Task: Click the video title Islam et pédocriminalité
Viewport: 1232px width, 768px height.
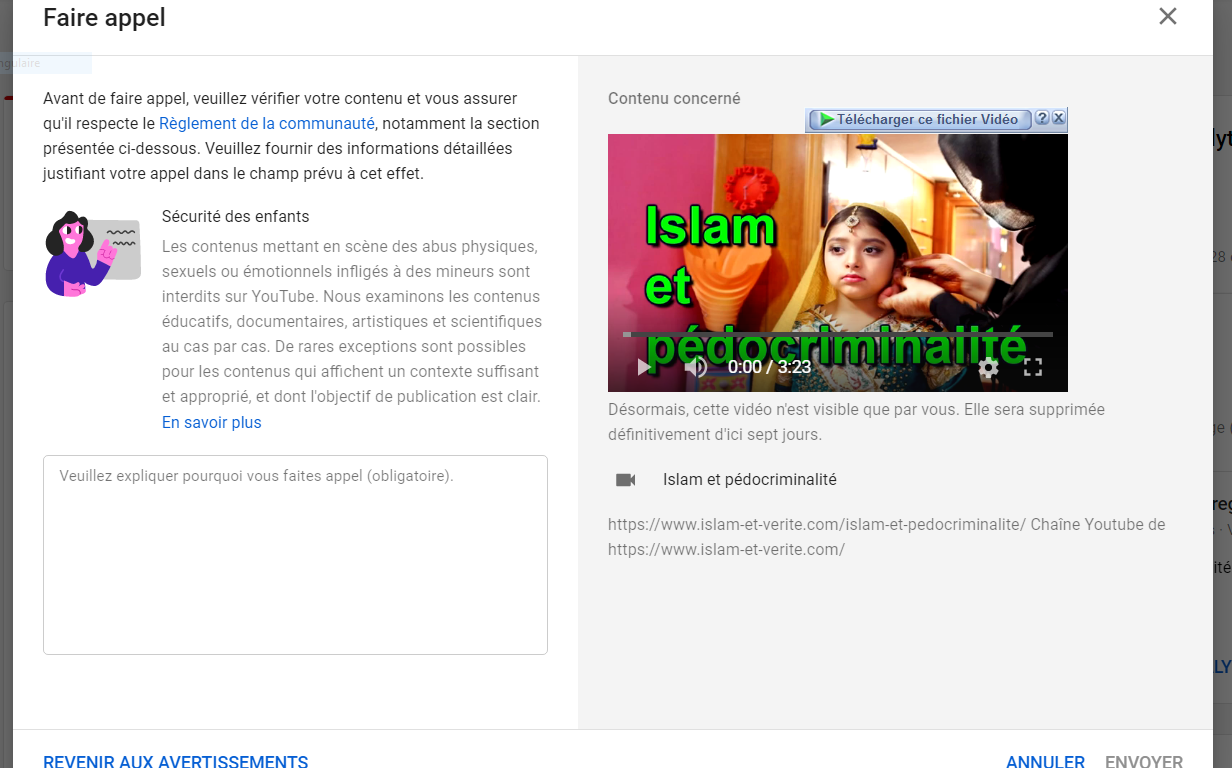Action: [x=750, y=480]
